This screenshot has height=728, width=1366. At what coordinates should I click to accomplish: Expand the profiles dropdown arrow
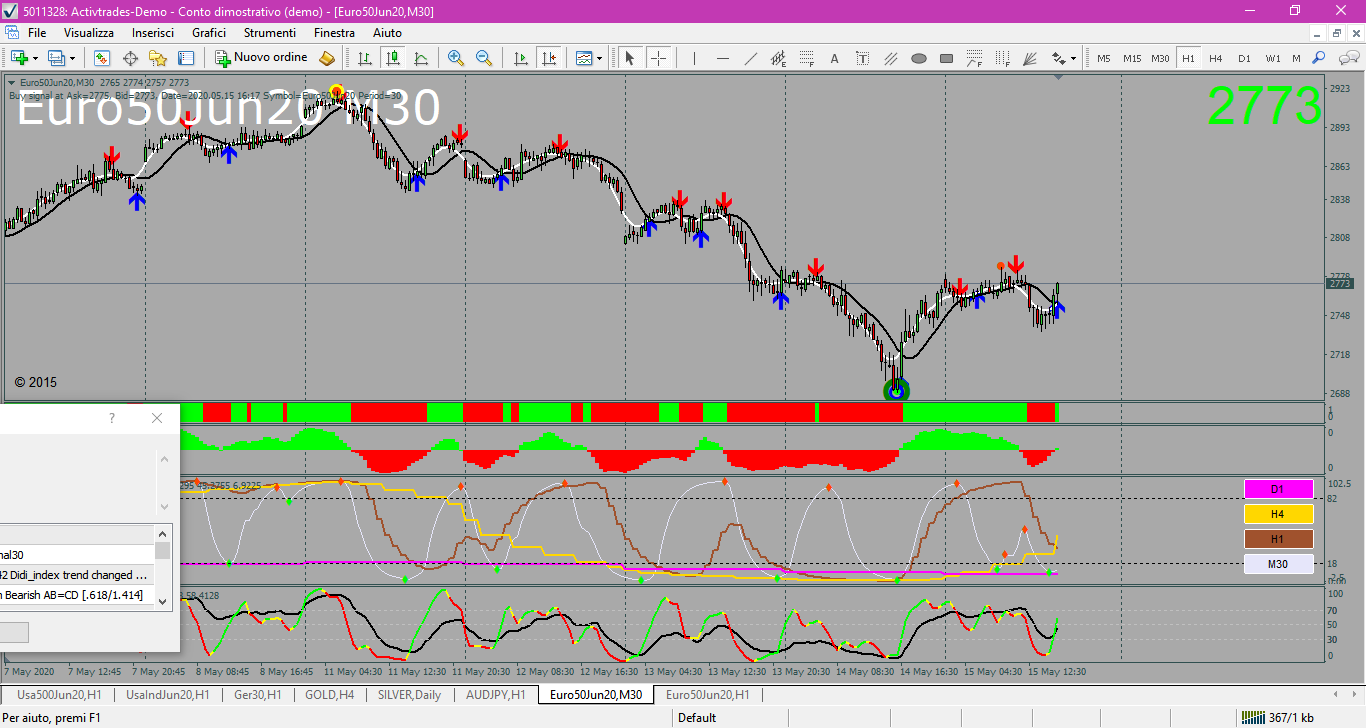pyautogui.click(x=72, y=58)
